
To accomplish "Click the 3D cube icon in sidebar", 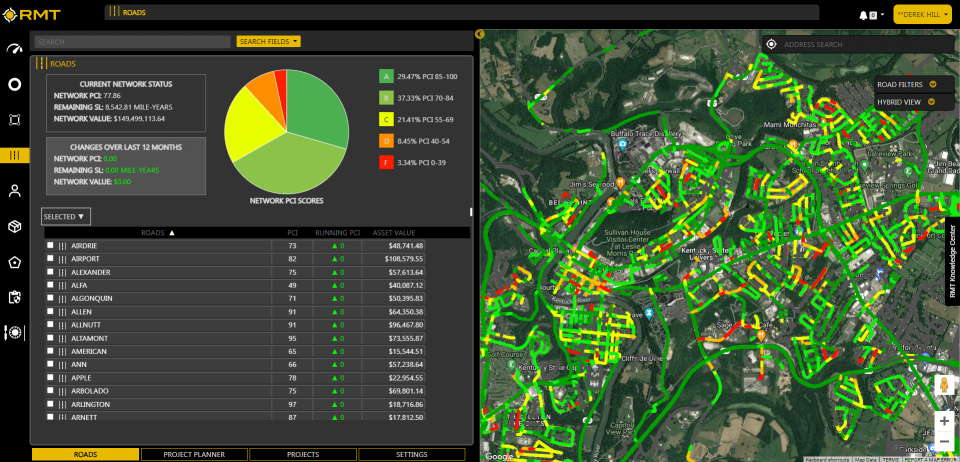I will 14,226.
